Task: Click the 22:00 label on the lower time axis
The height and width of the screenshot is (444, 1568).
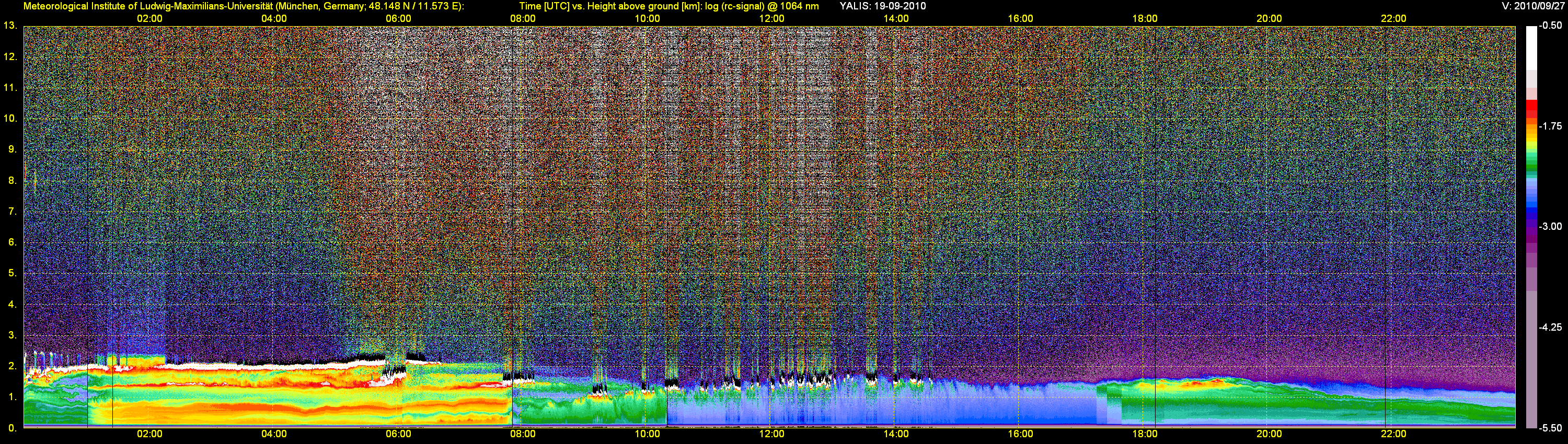Action: 1393,434
